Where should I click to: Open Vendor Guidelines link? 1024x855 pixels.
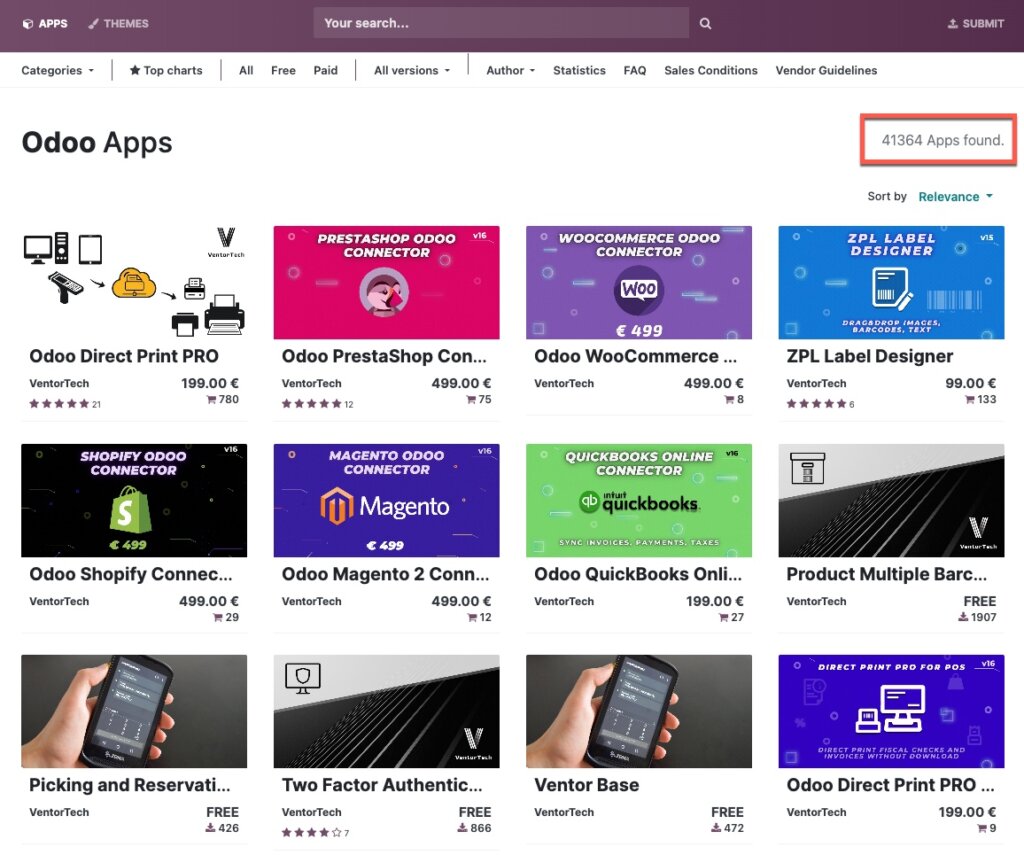[826, 71]
